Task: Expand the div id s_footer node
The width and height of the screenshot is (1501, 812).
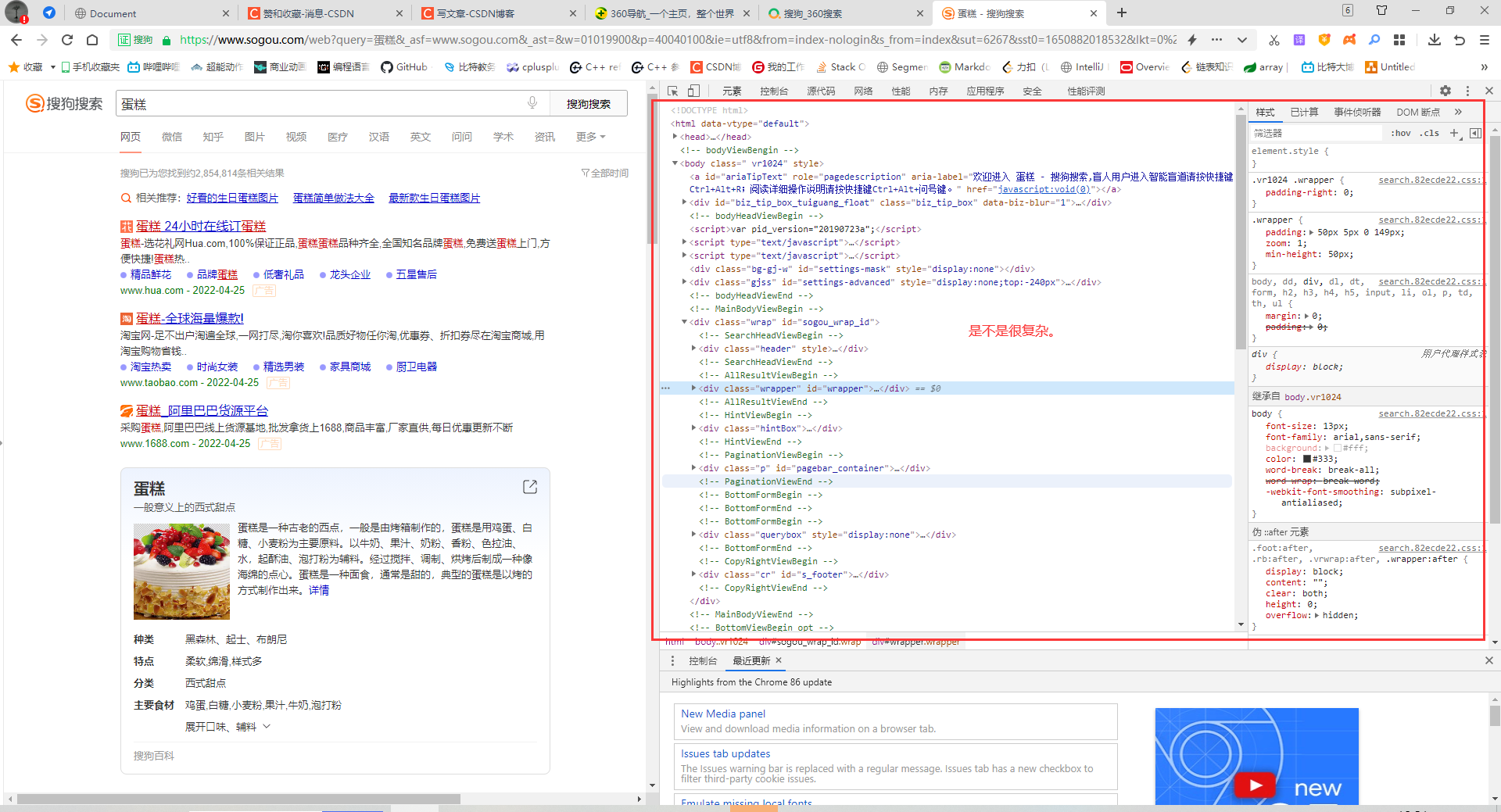Action: point(693,574)
